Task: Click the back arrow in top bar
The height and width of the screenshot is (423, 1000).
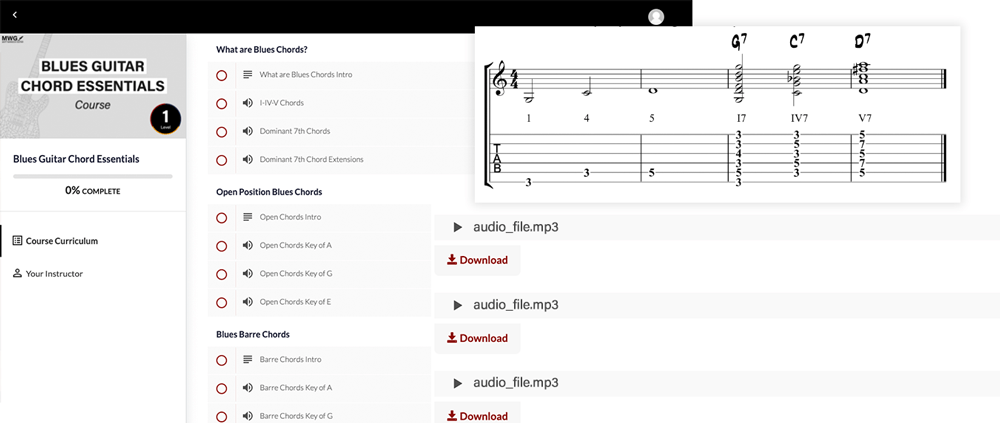Action: 15,15
